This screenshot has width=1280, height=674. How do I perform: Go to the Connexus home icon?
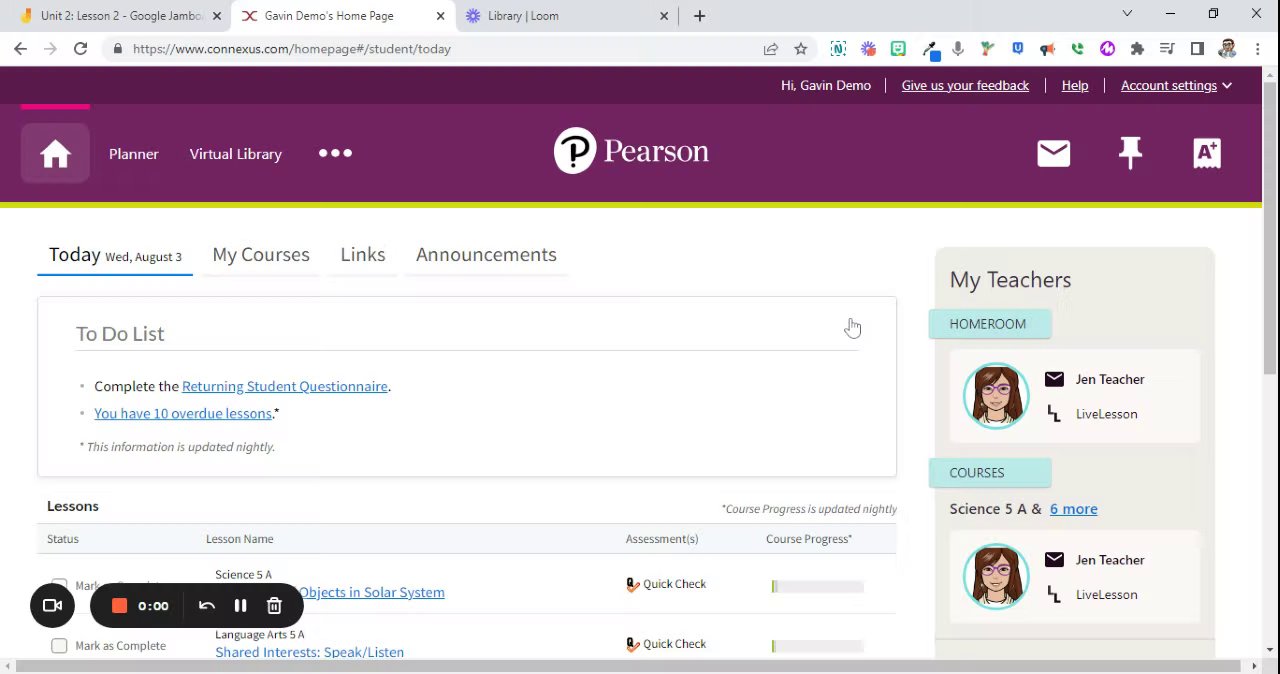[55, 153]
